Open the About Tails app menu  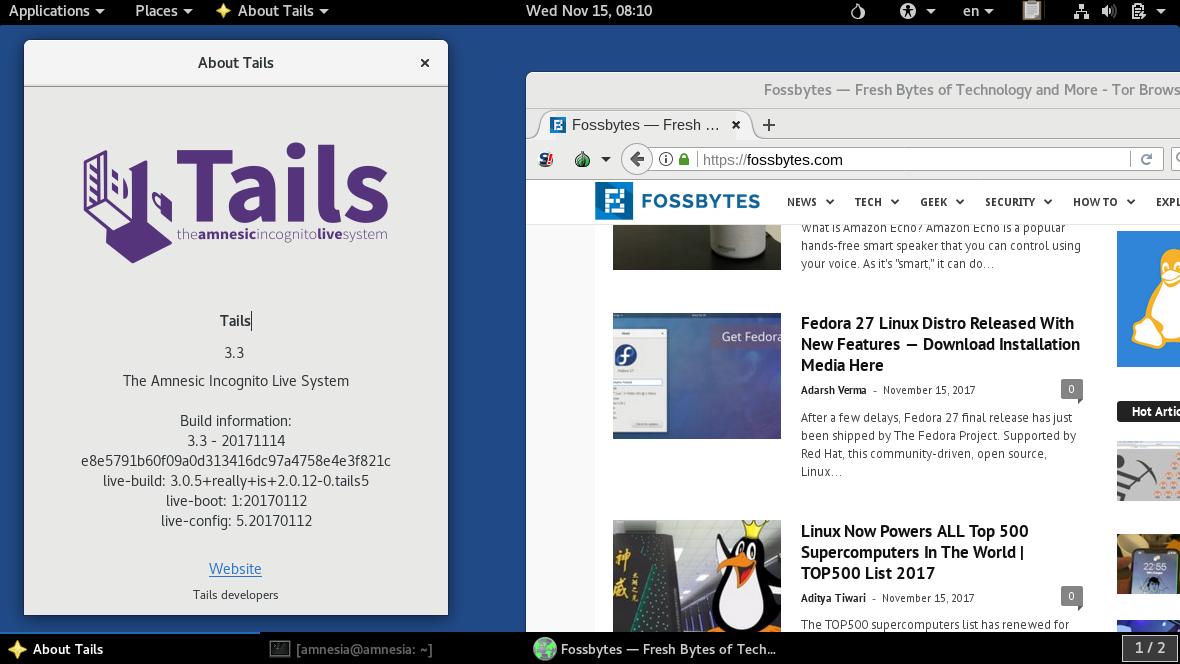point(272,11)
